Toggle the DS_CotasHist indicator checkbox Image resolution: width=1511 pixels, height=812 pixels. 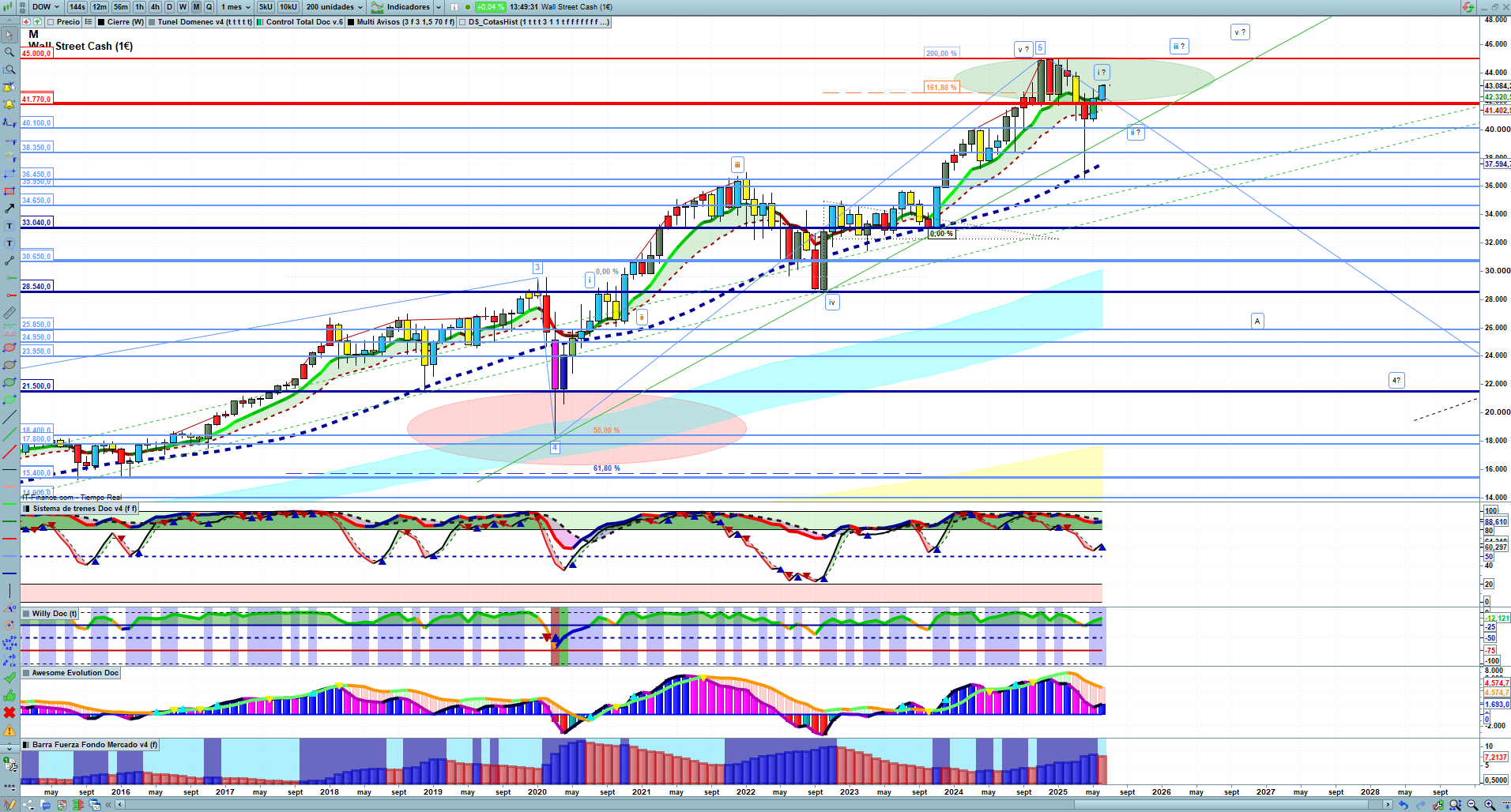[x=463, y=22]
